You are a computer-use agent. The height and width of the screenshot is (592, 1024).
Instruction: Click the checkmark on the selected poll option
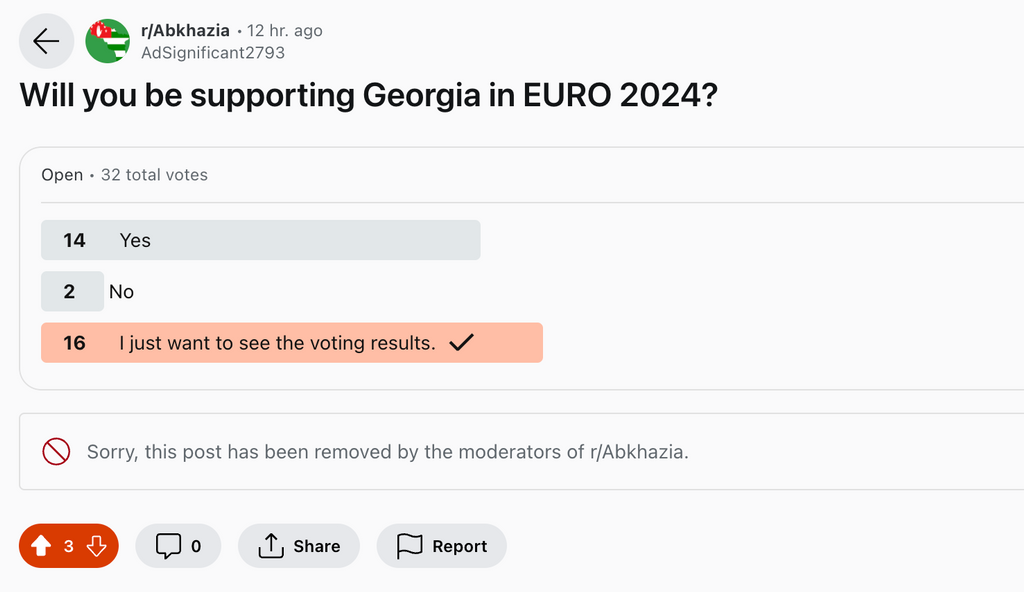(x=461, y=343)
